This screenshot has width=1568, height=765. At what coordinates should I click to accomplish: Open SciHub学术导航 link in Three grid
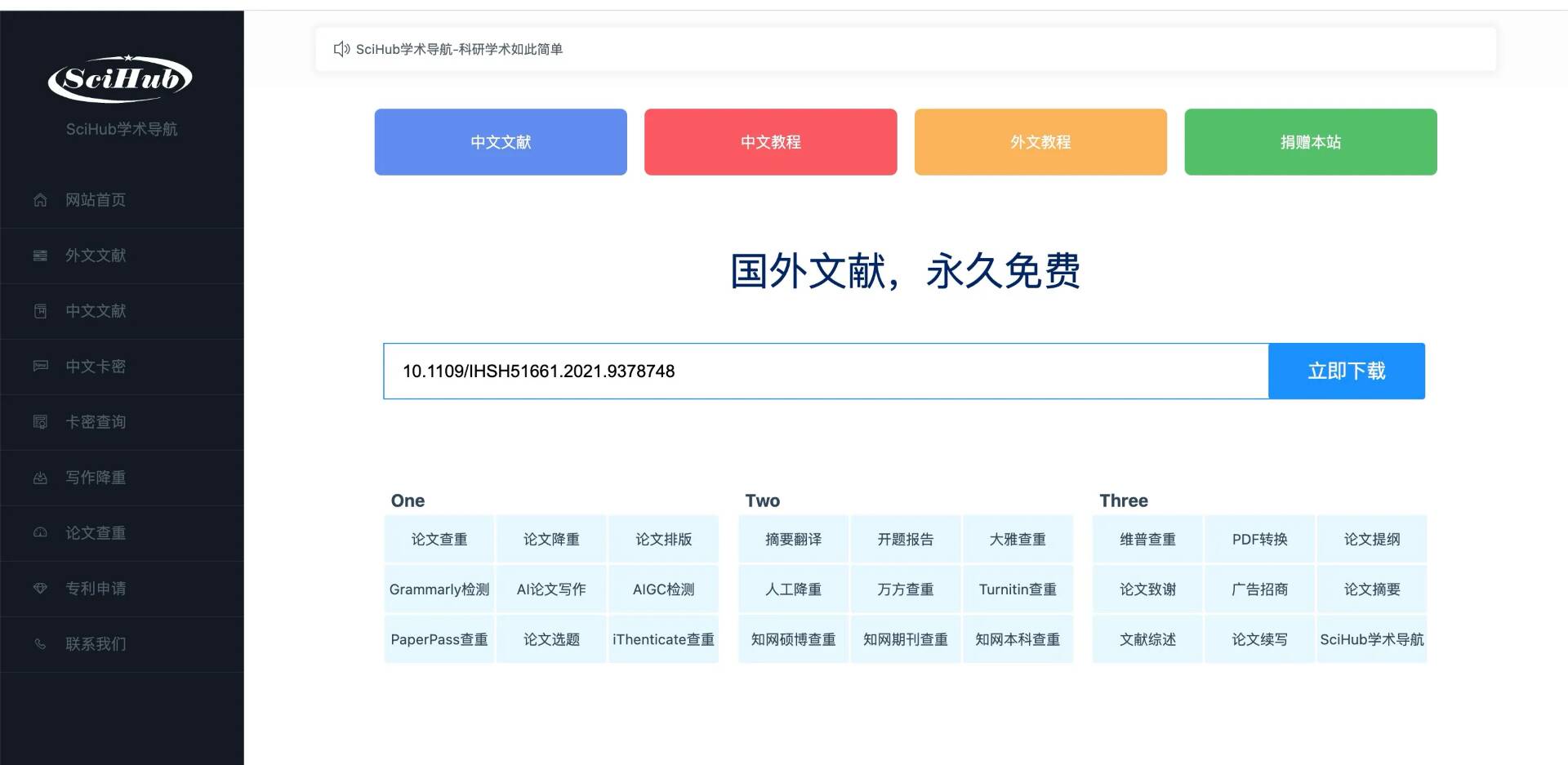click(1372, 639)
